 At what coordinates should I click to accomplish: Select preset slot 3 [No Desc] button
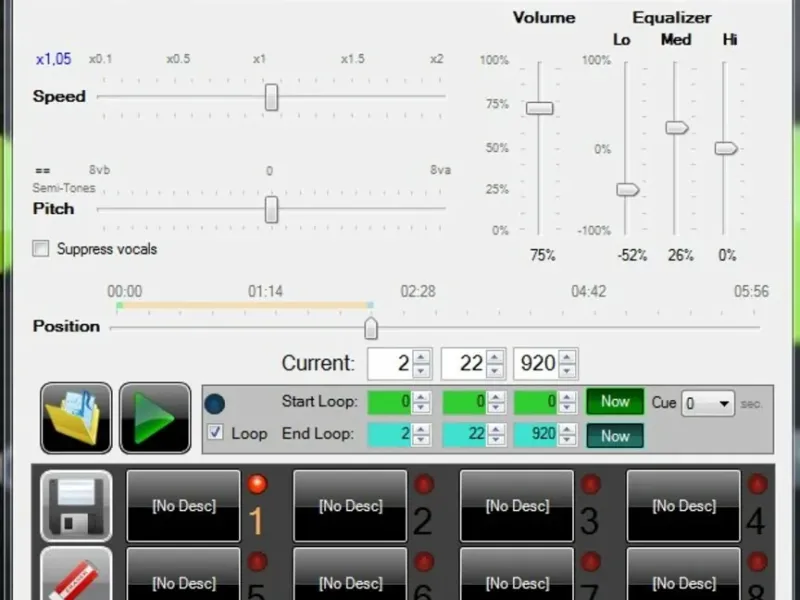point(517,506)
